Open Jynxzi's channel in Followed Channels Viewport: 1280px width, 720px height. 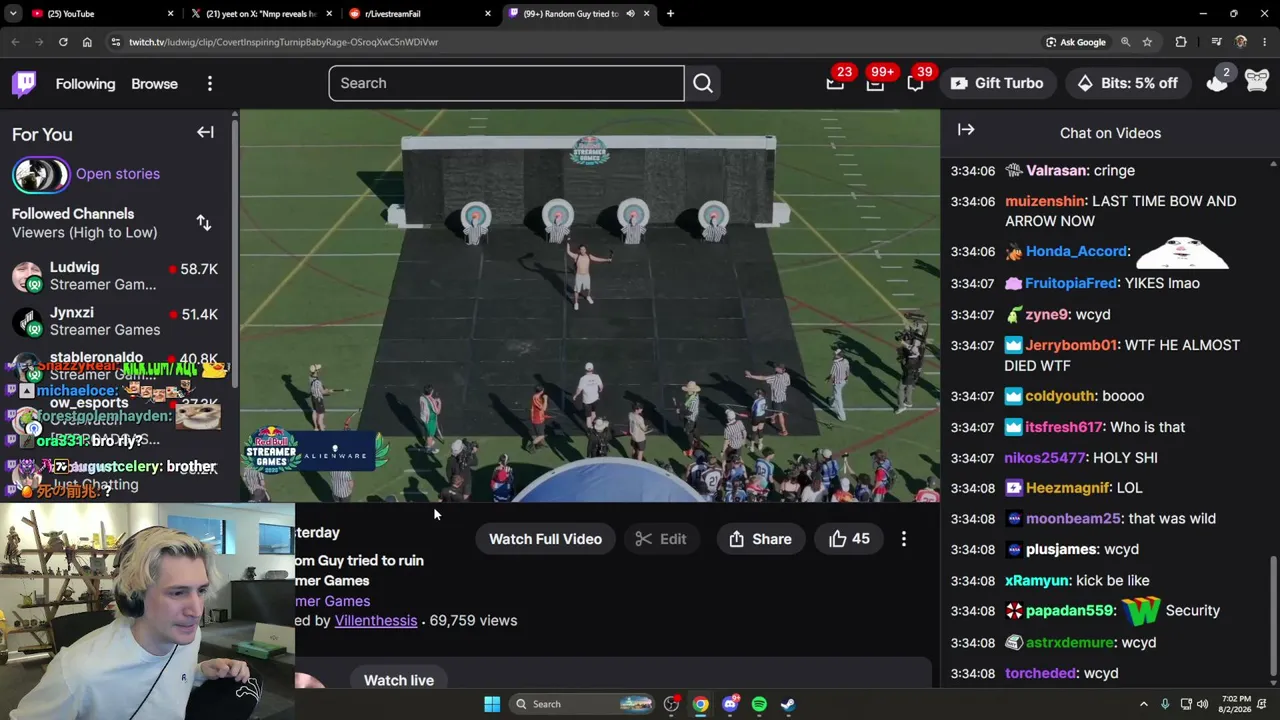pos(116,321)
